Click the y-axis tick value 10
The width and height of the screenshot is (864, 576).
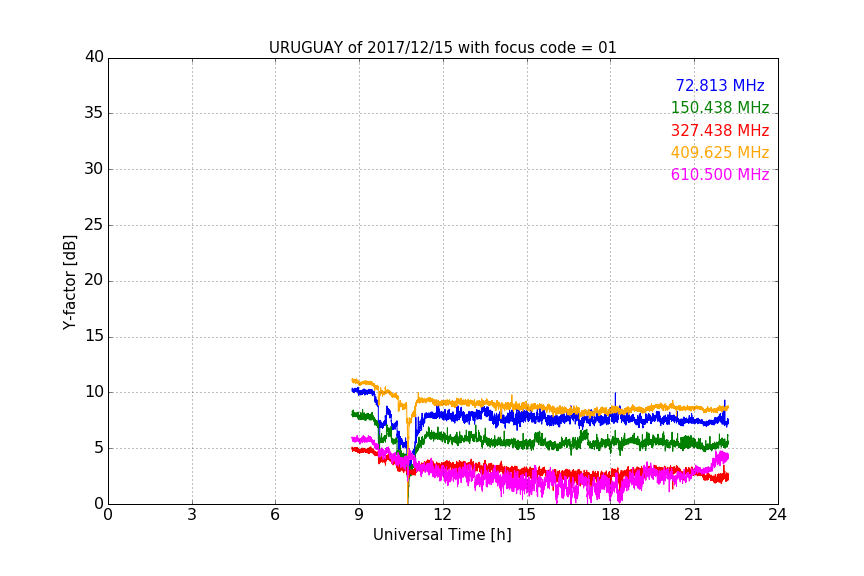pos(94,392)
